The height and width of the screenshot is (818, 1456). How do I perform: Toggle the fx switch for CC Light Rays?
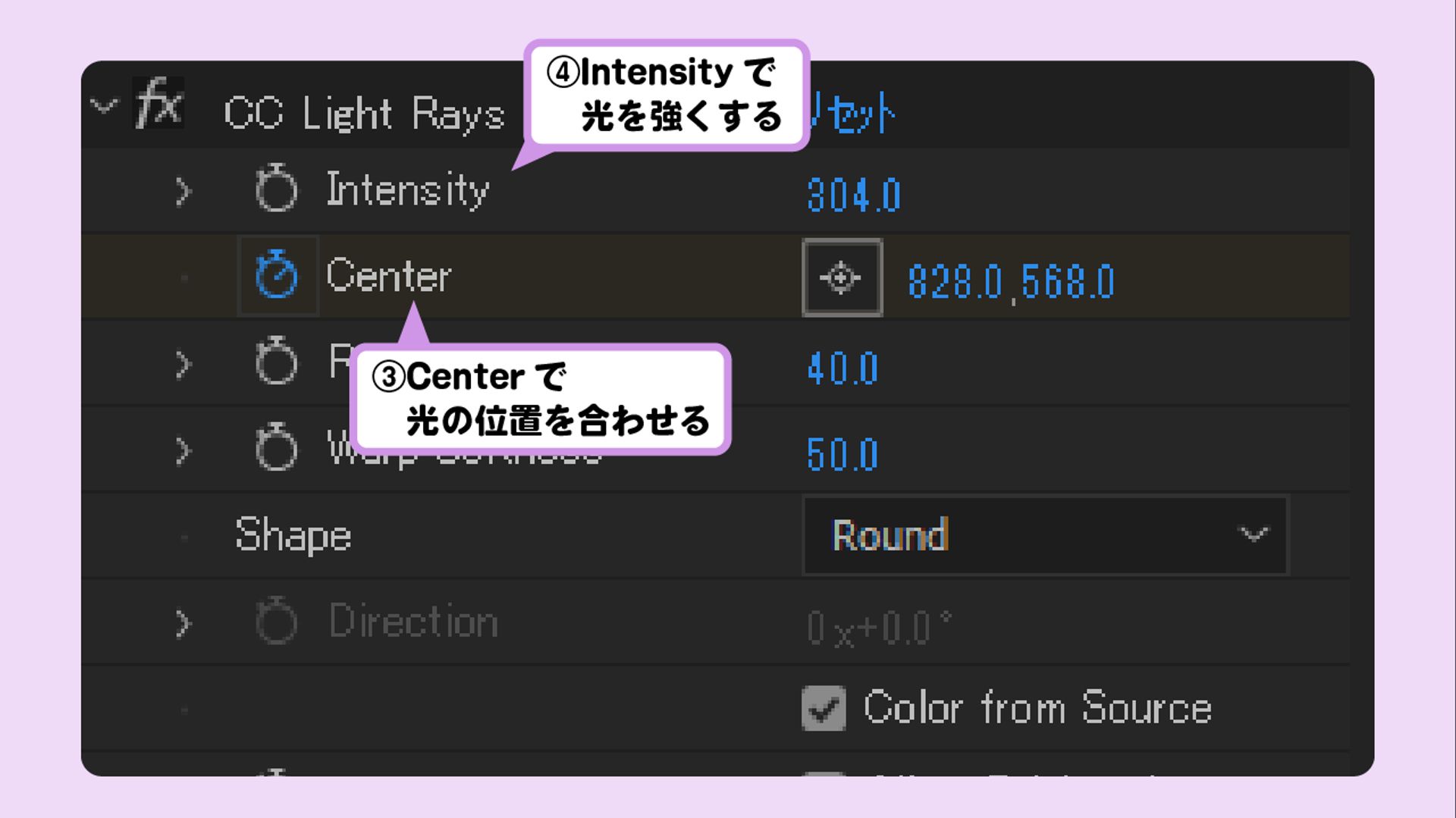[x=159, y=104]
